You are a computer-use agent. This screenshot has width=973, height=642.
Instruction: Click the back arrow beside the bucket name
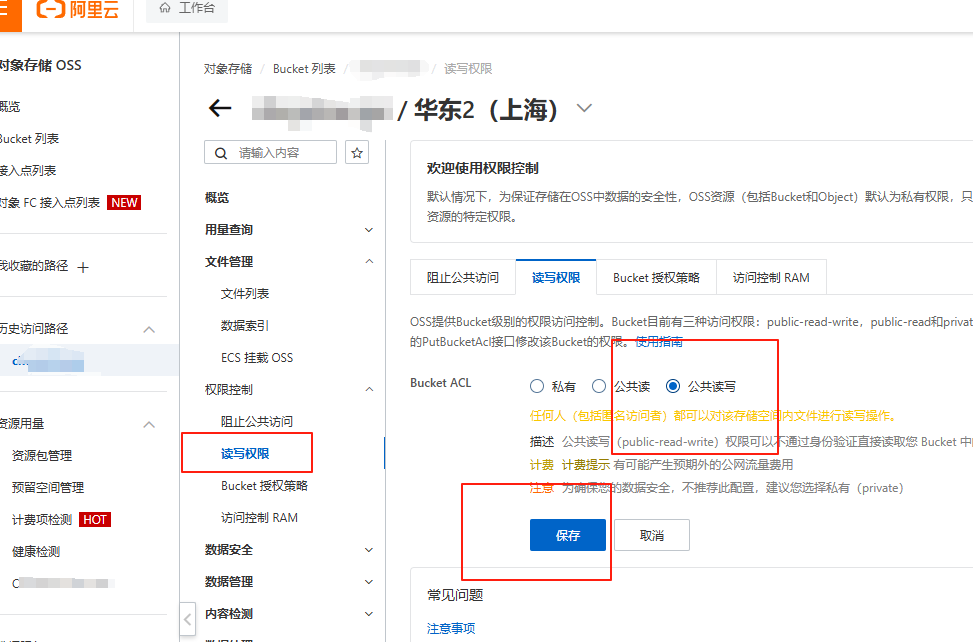point(219,108)
